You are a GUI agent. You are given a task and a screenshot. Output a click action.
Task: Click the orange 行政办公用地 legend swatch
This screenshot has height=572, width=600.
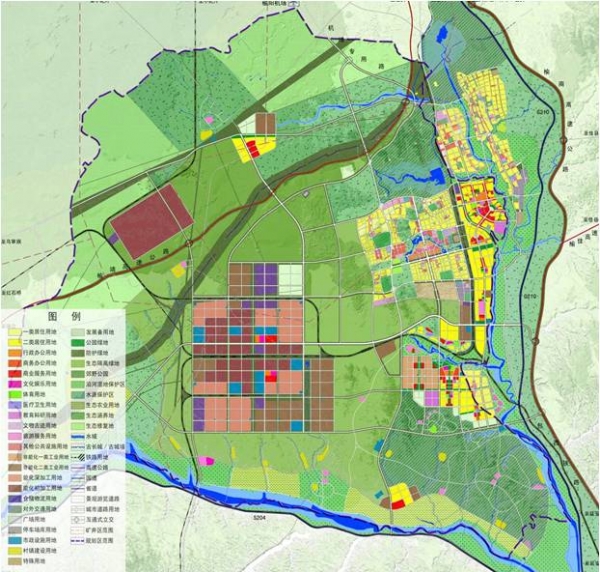[x=14, y=353]
